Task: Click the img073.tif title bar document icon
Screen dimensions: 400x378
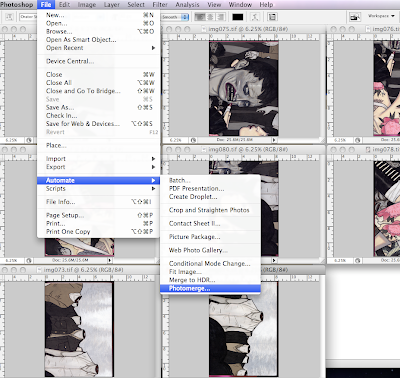Action: [x=39, y=270]
